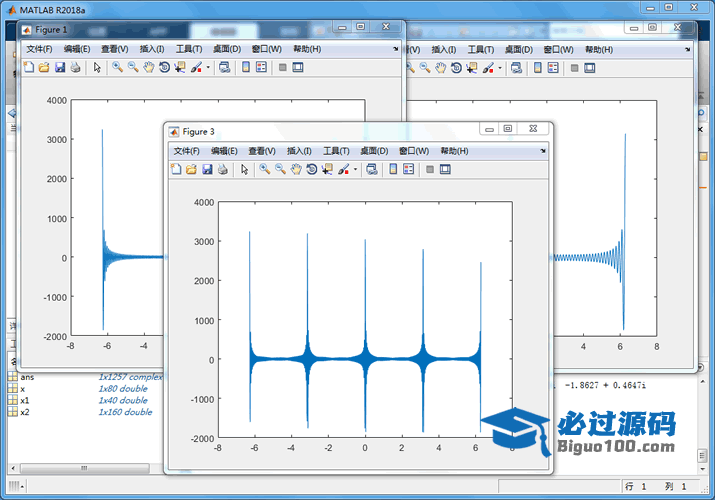Open 桌面(D) menu in Figure 3
Screen dimensions: 715x500
coord(374,151)
